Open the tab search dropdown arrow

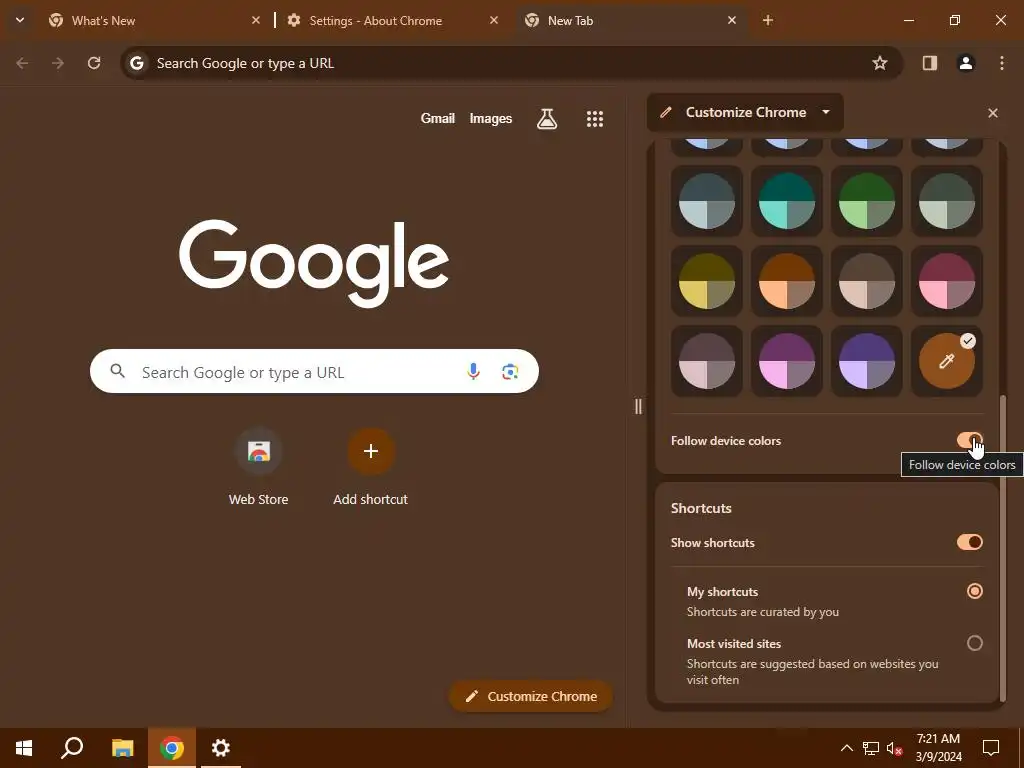20,20
